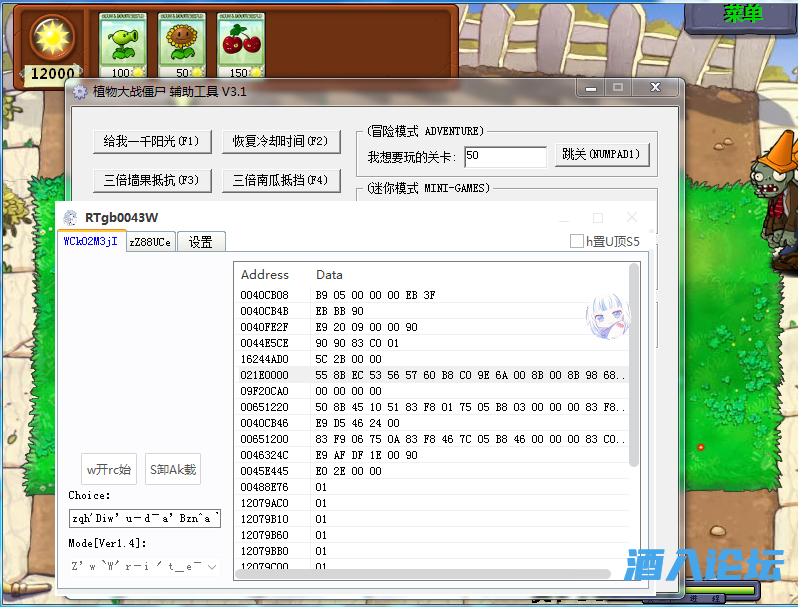Select row with address 00651220
The width and height of the screenshot is (798, 607).
tap(433, 407)
